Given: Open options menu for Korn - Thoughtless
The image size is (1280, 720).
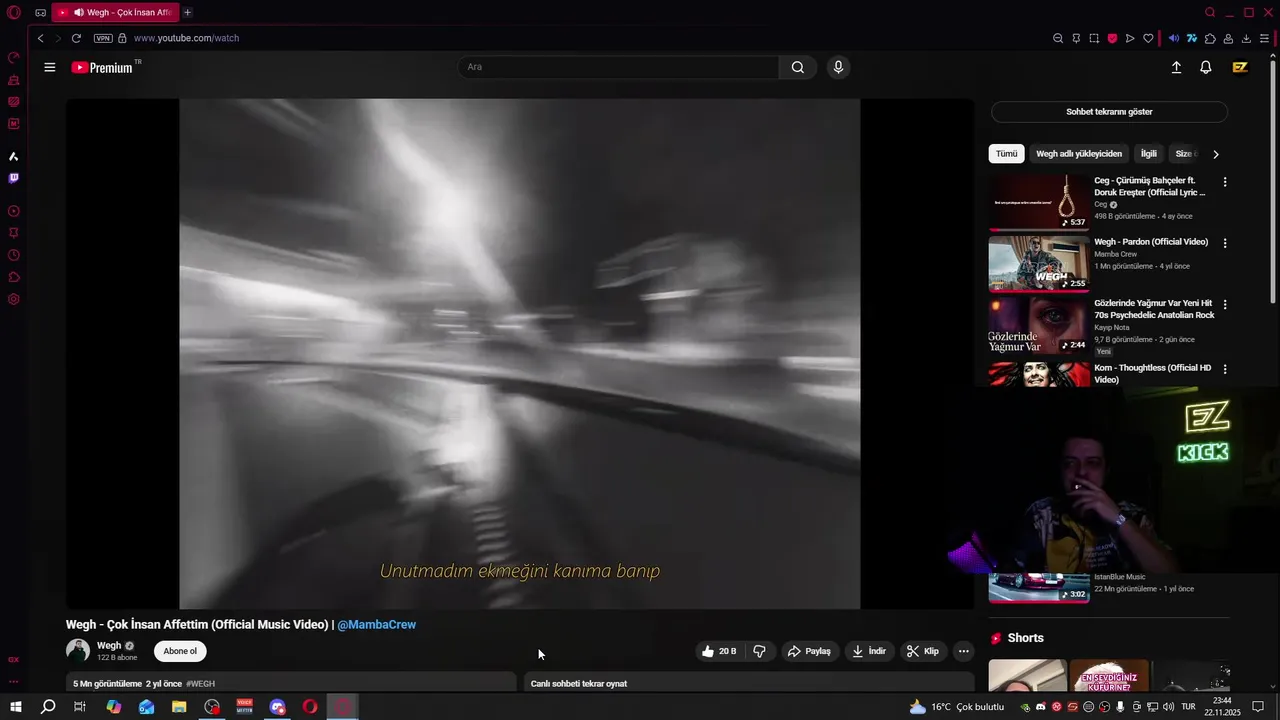Looking at the screenshot, I should [1225, 369].
